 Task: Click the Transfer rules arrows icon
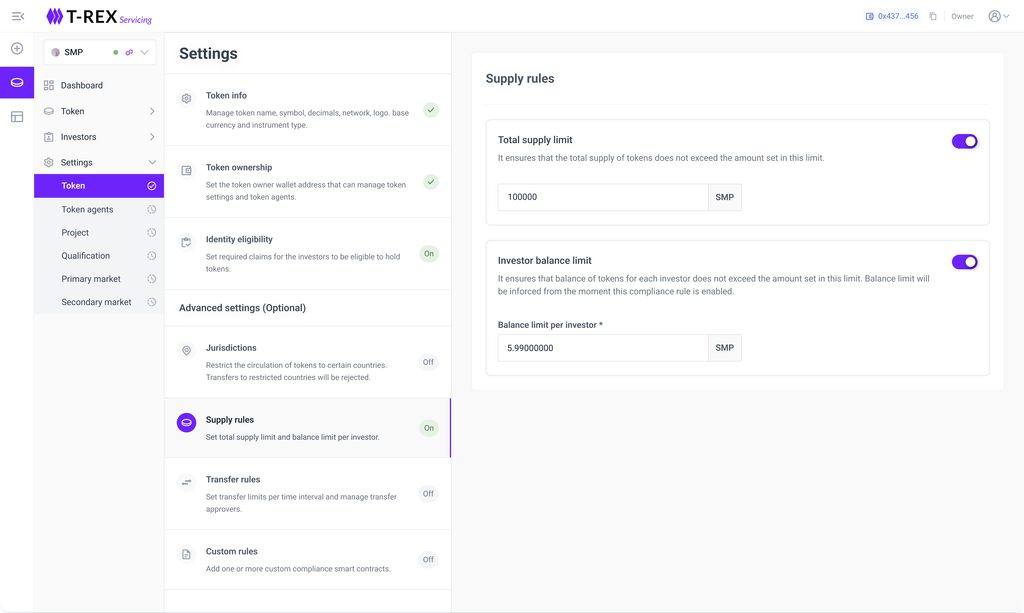186,483
